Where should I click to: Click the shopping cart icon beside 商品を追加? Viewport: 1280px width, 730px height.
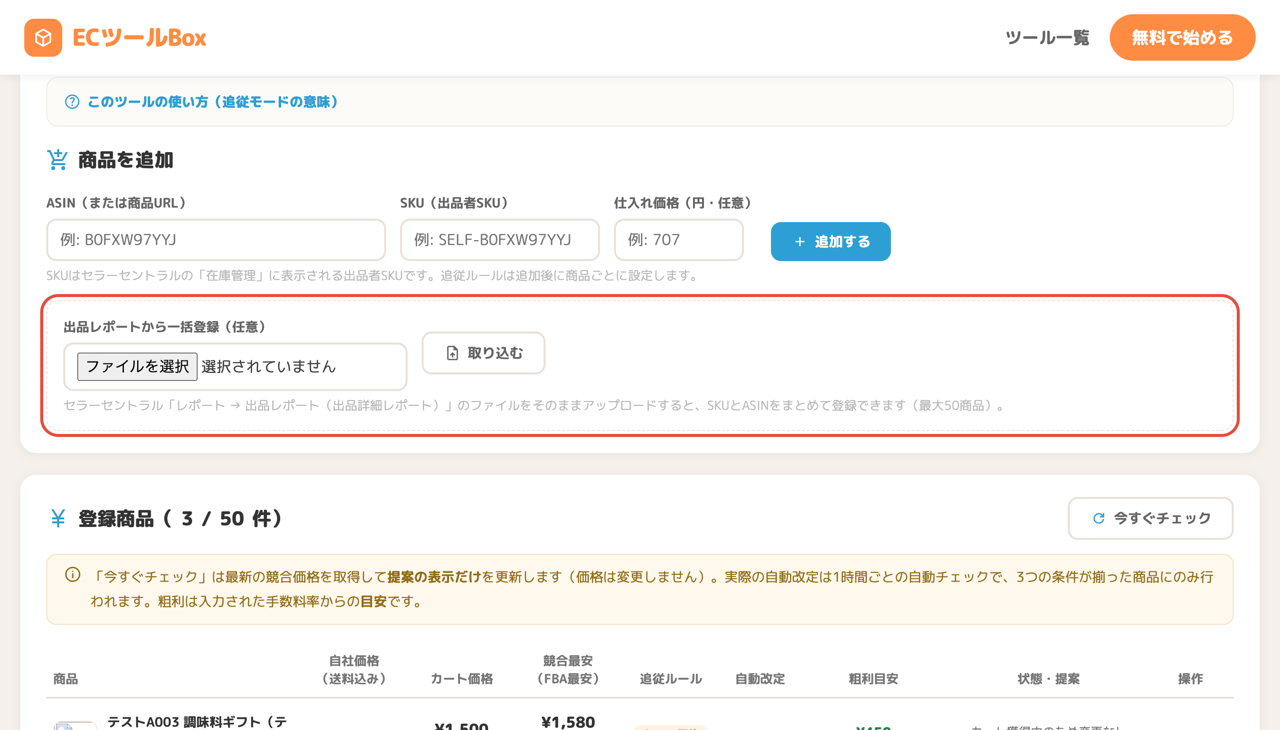[58, 160]
